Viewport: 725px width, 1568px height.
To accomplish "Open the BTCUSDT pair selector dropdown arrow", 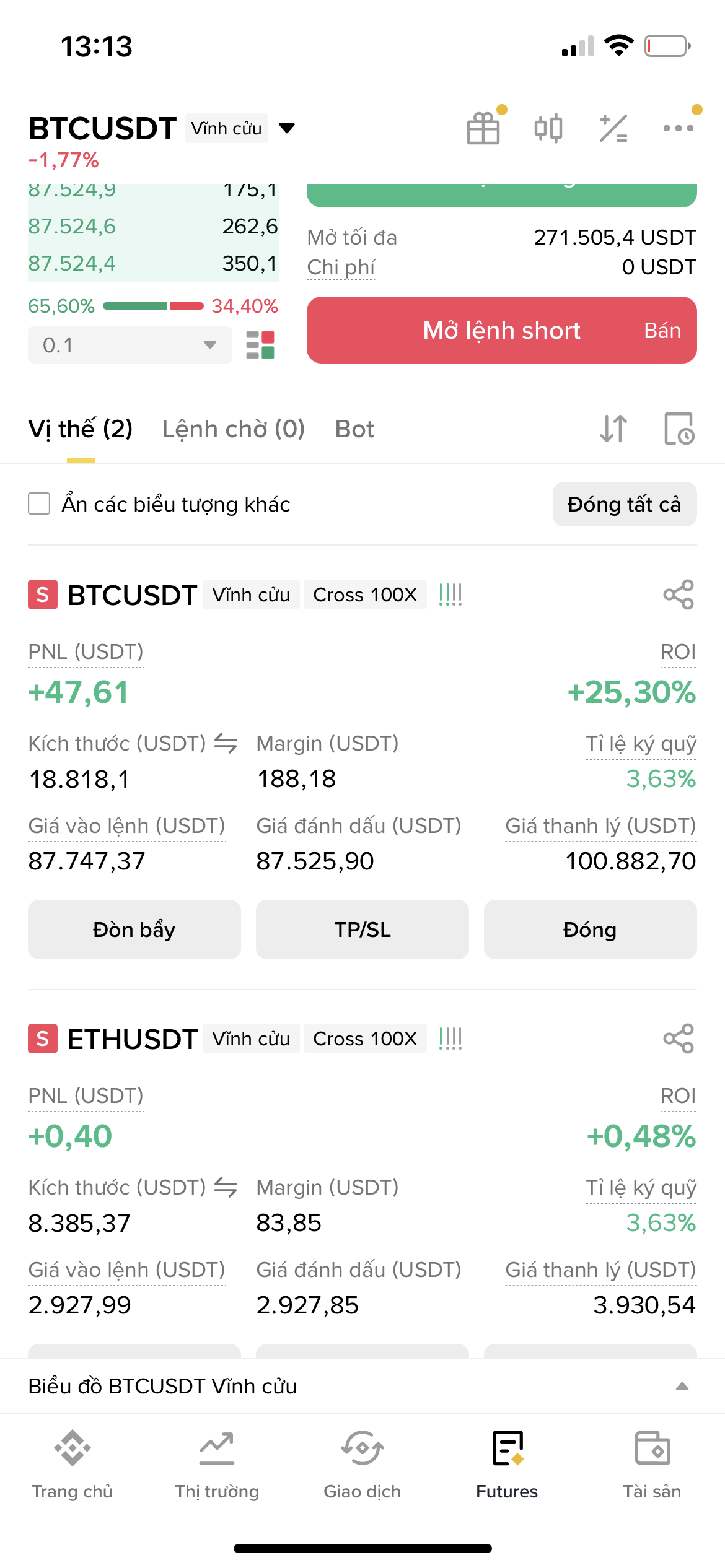I will [287, 128].
